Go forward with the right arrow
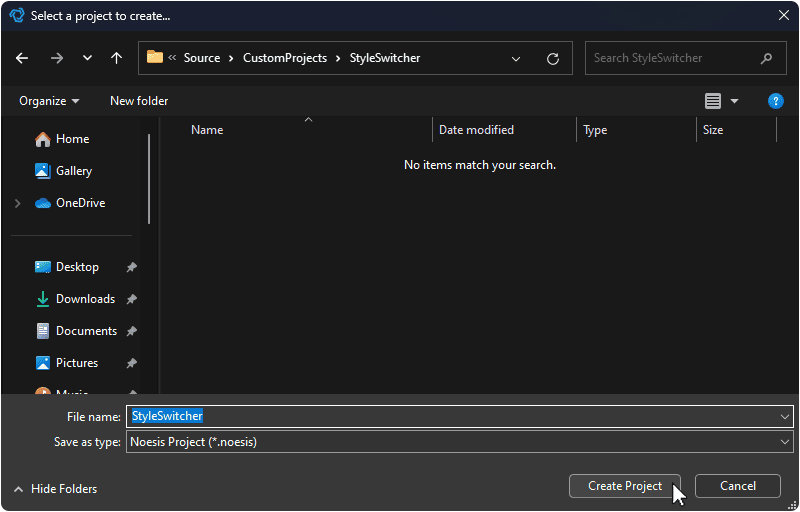This screenshot has height=512, width=800. [57, 58]
